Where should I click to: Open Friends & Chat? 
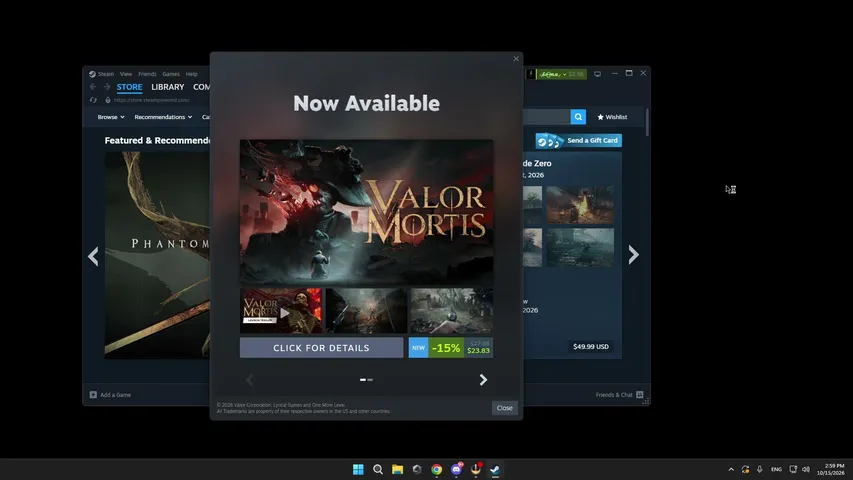click(x=620, y=395)
